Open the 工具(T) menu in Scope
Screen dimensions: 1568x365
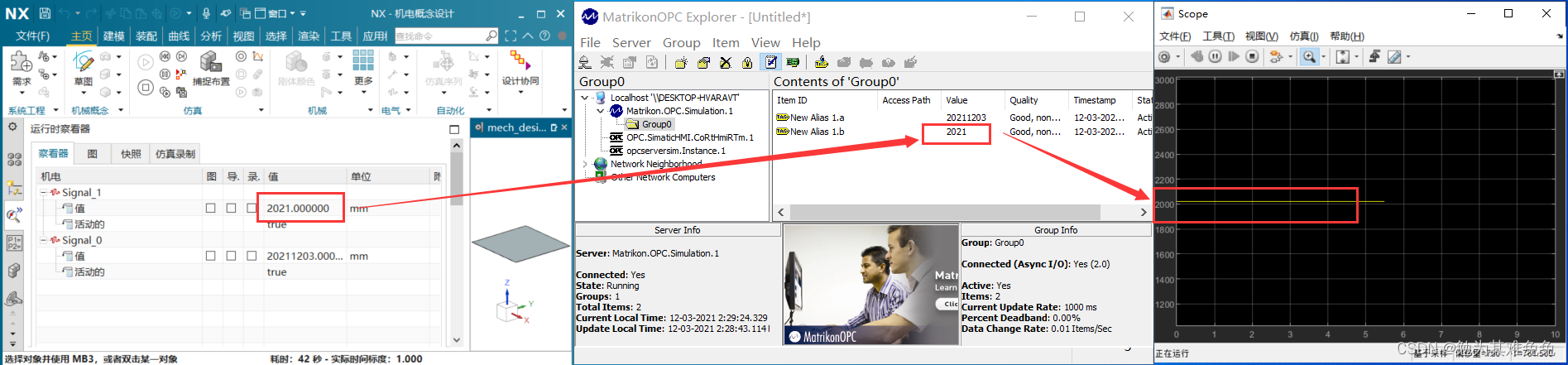(1218, 36)
